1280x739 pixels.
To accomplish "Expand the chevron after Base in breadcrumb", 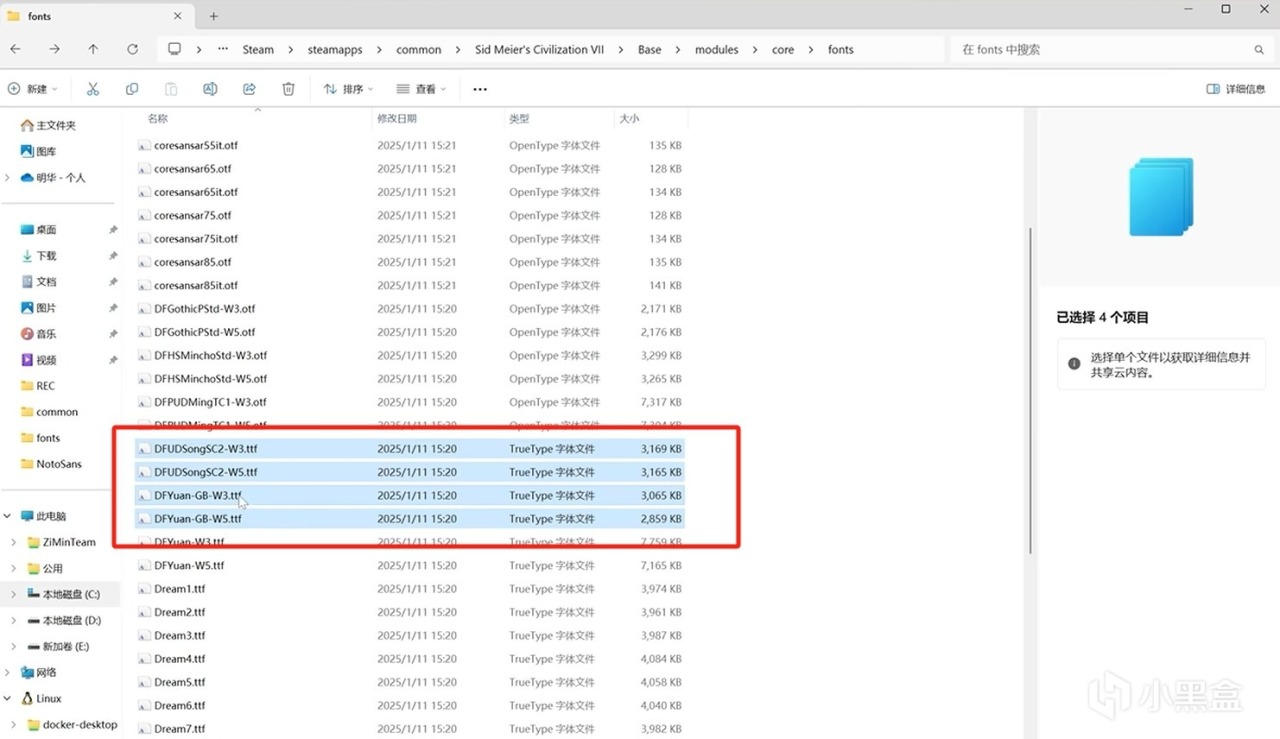I will point(678,49).
